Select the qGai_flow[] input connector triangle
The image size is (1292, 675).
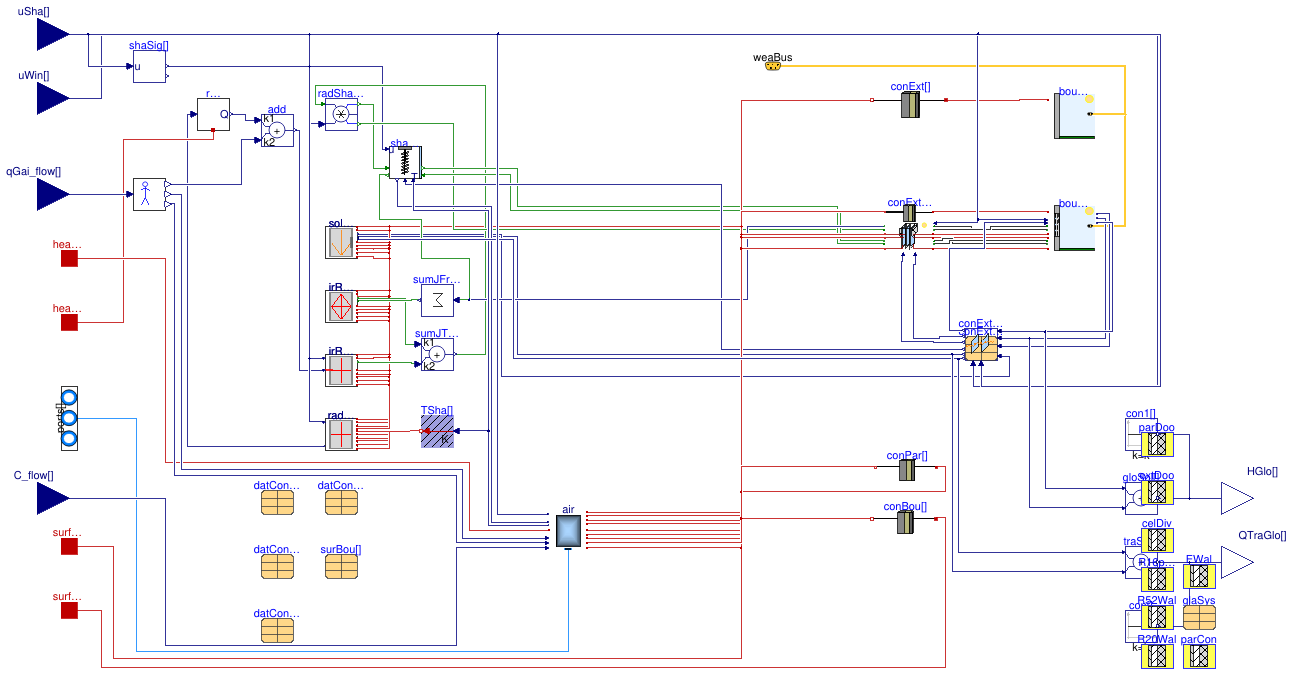(x=53, y=195)
